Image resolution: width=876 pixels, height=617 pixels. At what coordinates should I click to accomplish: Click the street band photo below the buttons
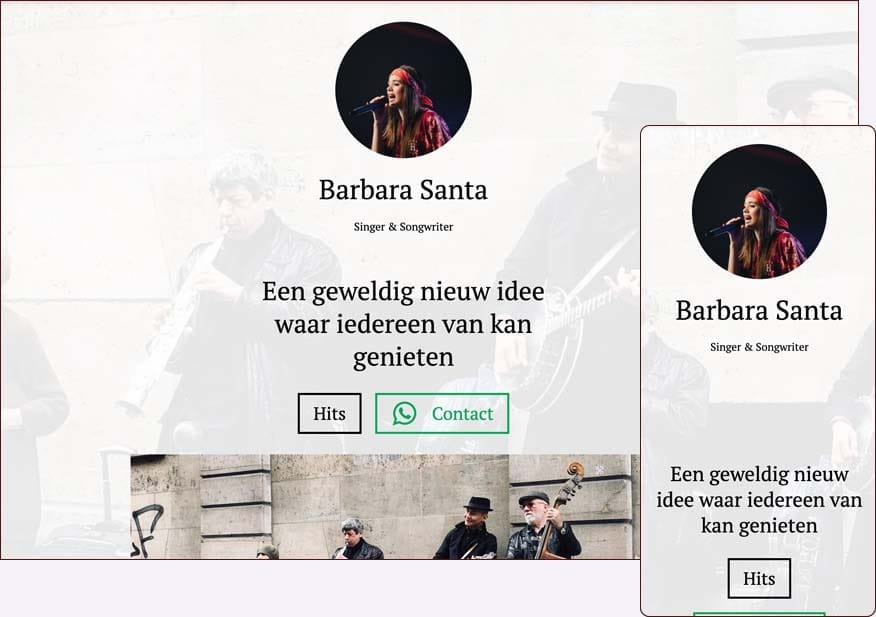tap(385, 506)
